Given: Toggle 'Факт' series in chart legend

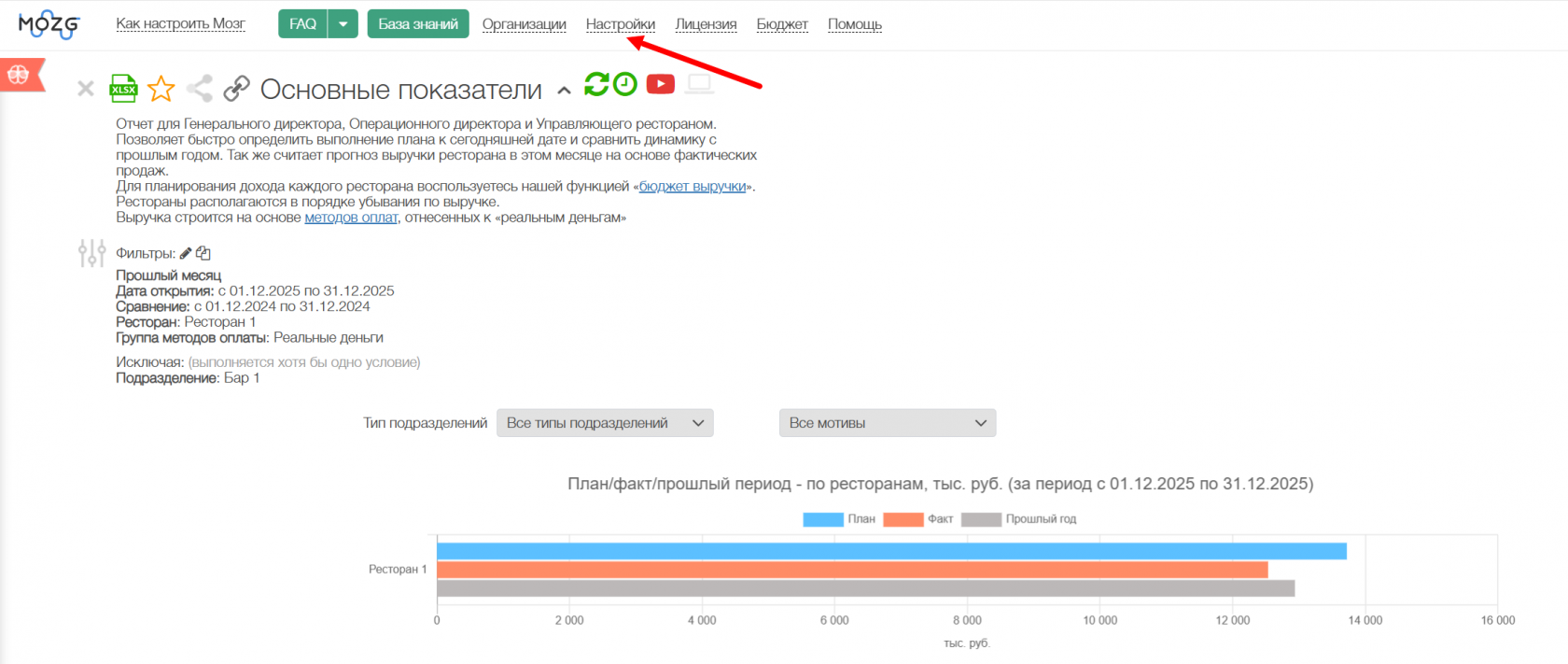Looking at the screenshot, I should pos(918,519).
